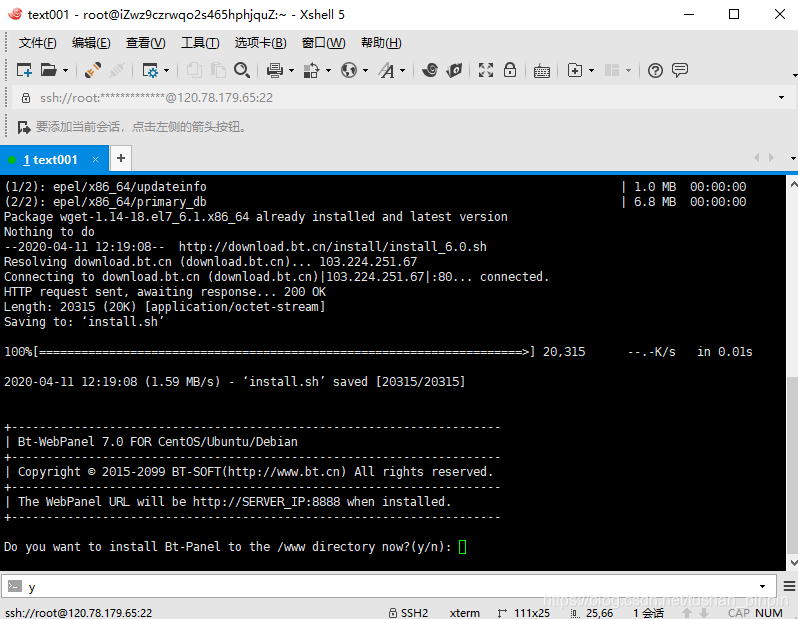The height and width of the screenshot is (619, 798).
Task: Click the Find magnifier icon
Action: (x=242, y=70)
